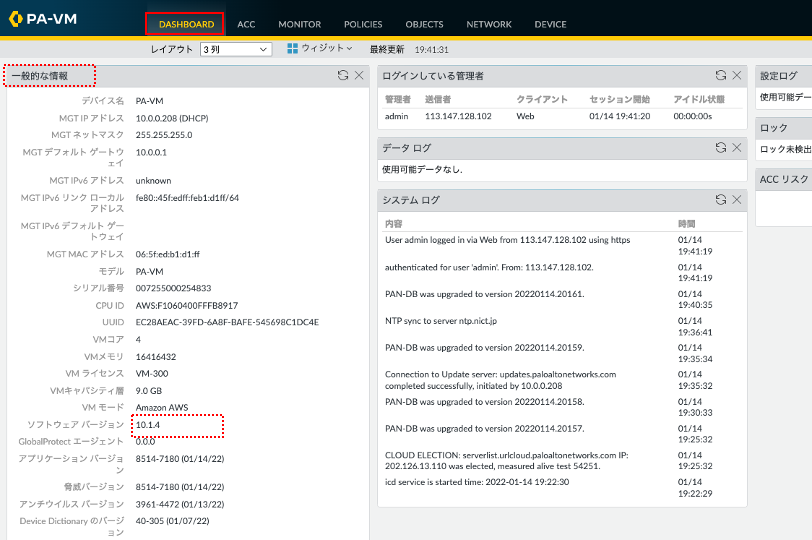Click the VM memory value 16416432
Image resolution: width=812 pixels, height=540 pixels.
156,357
